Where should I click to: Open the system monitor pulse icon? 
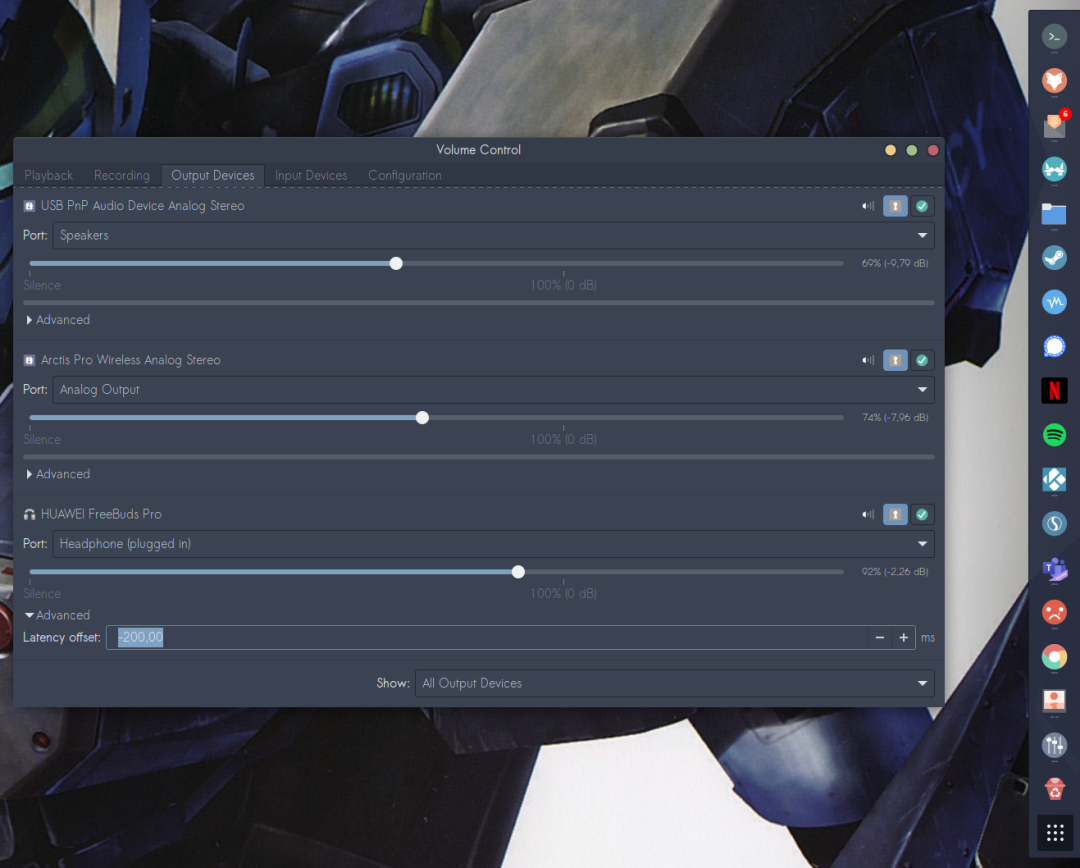[x=1055, y=302]
